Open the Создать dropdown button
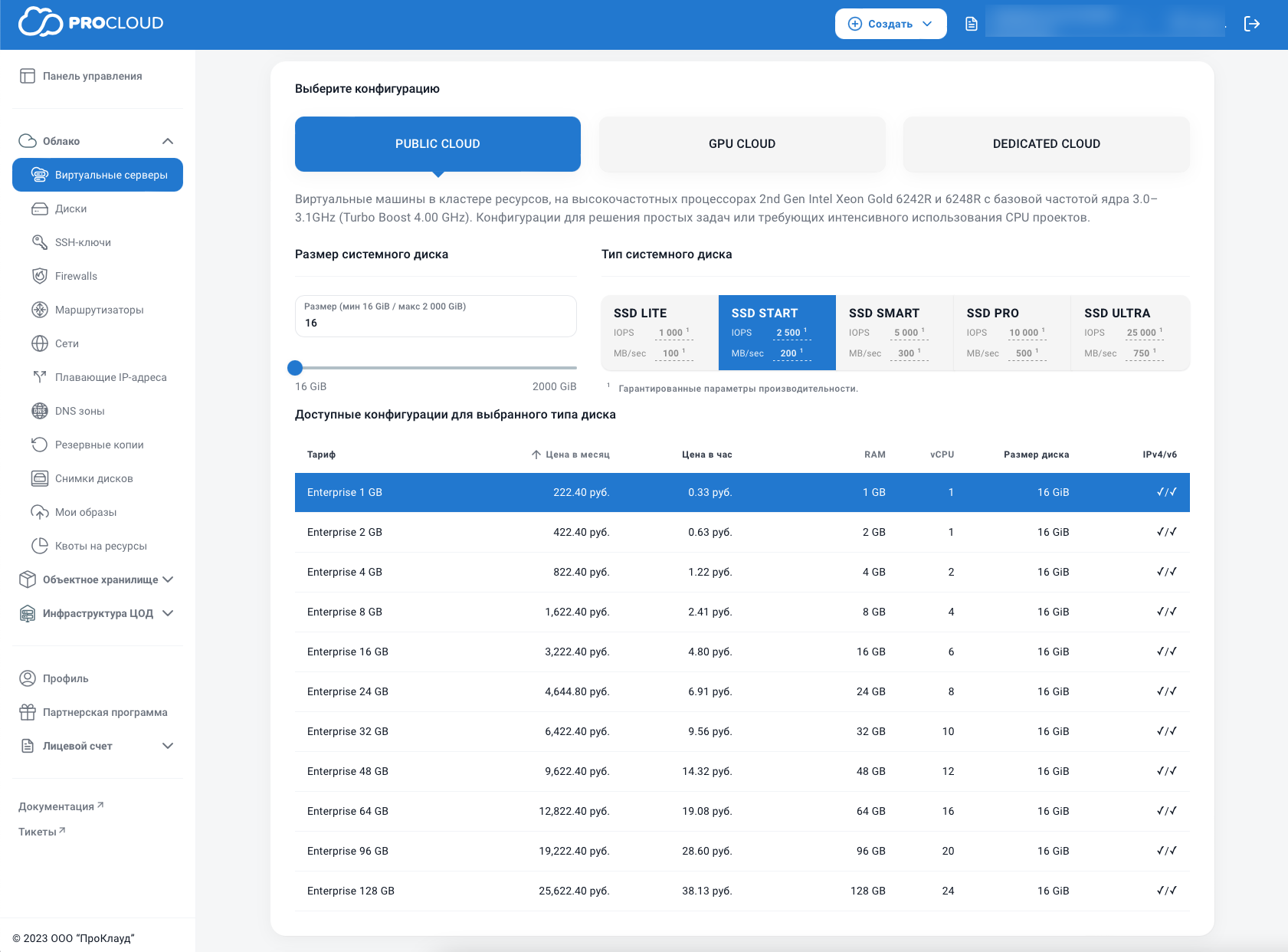The height and width of the screenshot is (952, 1288). [890, 24]
